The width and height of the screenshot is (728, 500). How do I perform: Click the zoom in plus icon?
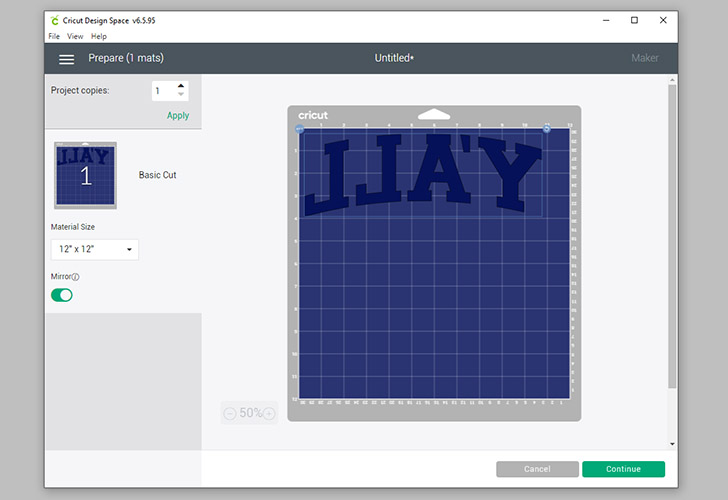click(x=269, y=413)
